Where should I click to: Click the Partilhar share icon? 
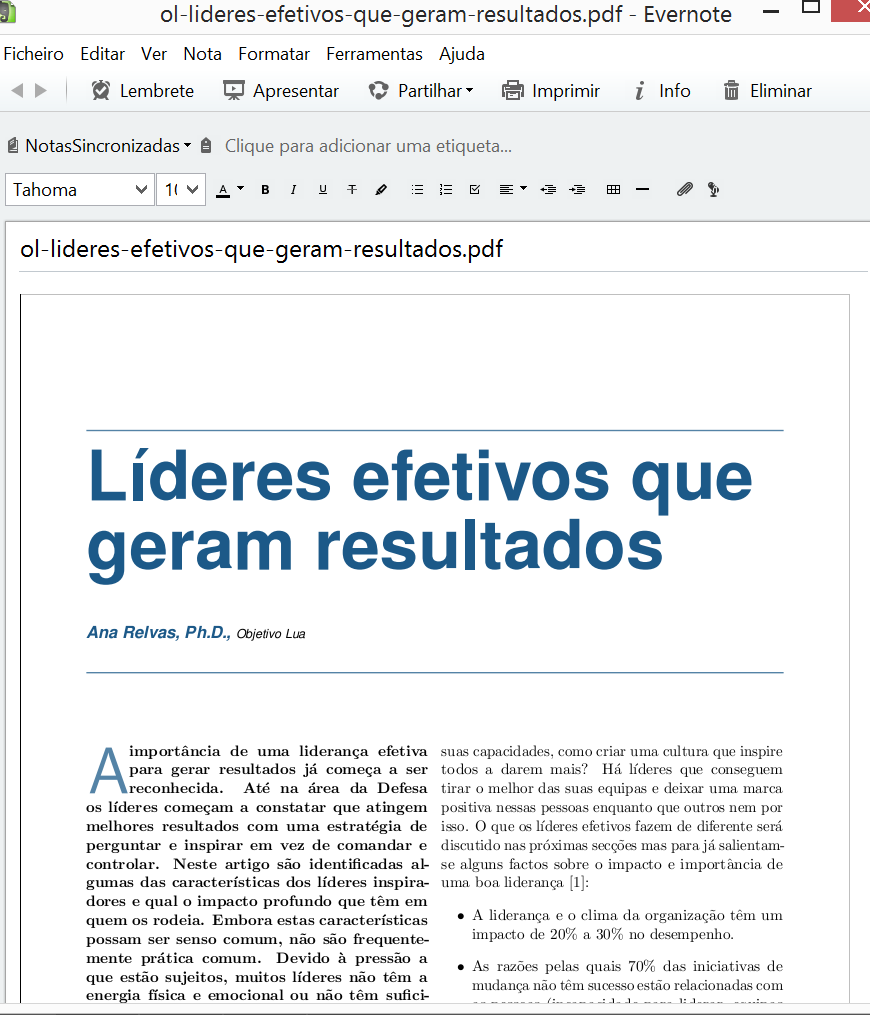378,91
